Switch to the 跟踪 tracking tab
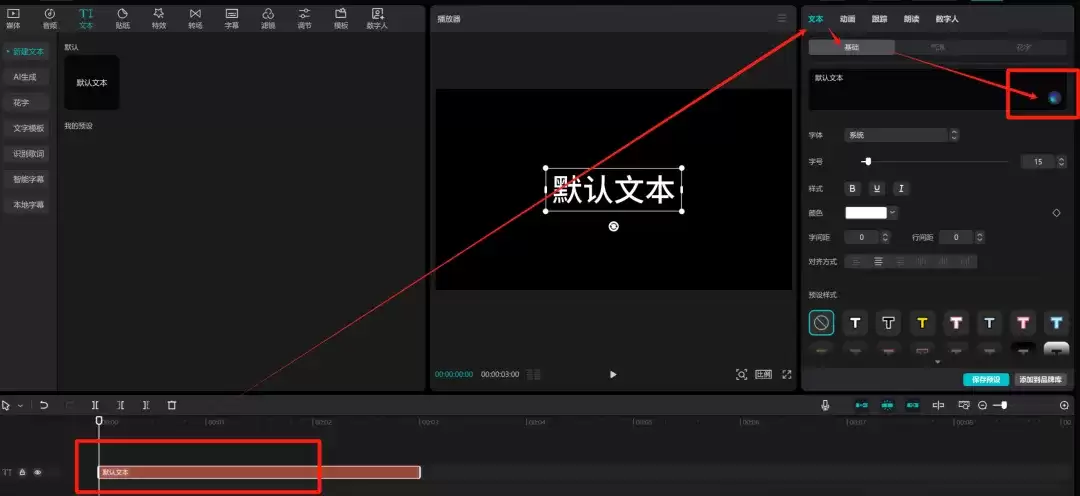 tap(880, 19)
